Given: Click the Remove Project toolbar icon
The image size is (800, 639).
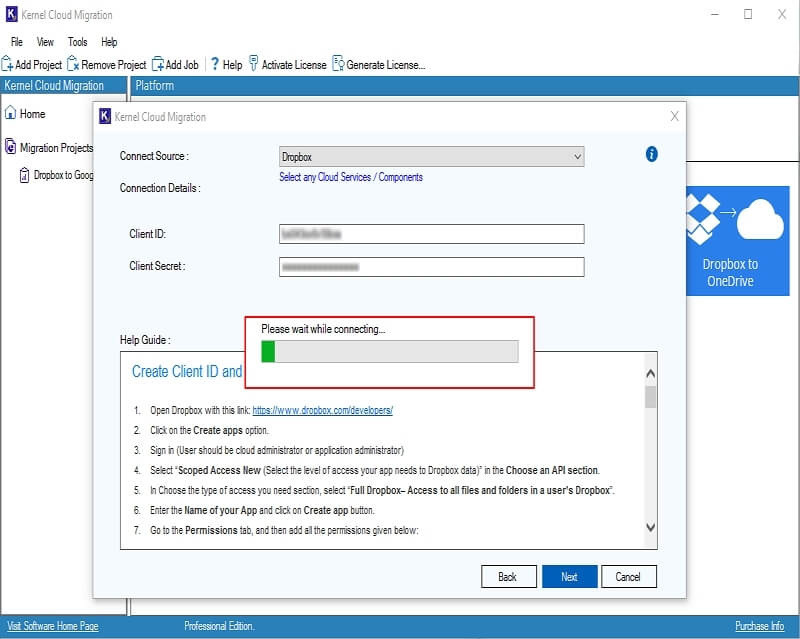Looking at the screenshot, I should [73, 64].
